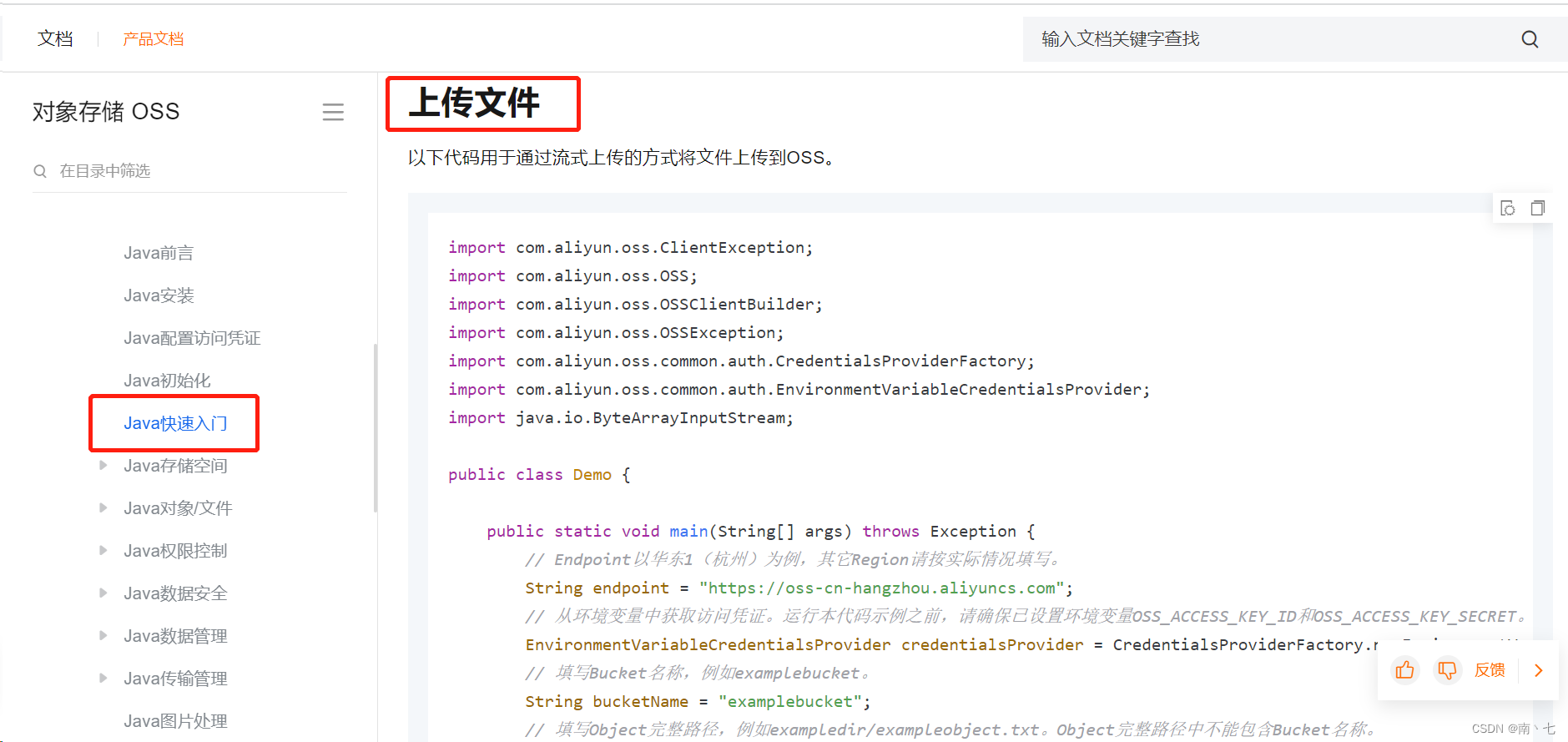
Task: Open the 文档 top navigation item
Action: pyautogui.click(x=56, y=38)
